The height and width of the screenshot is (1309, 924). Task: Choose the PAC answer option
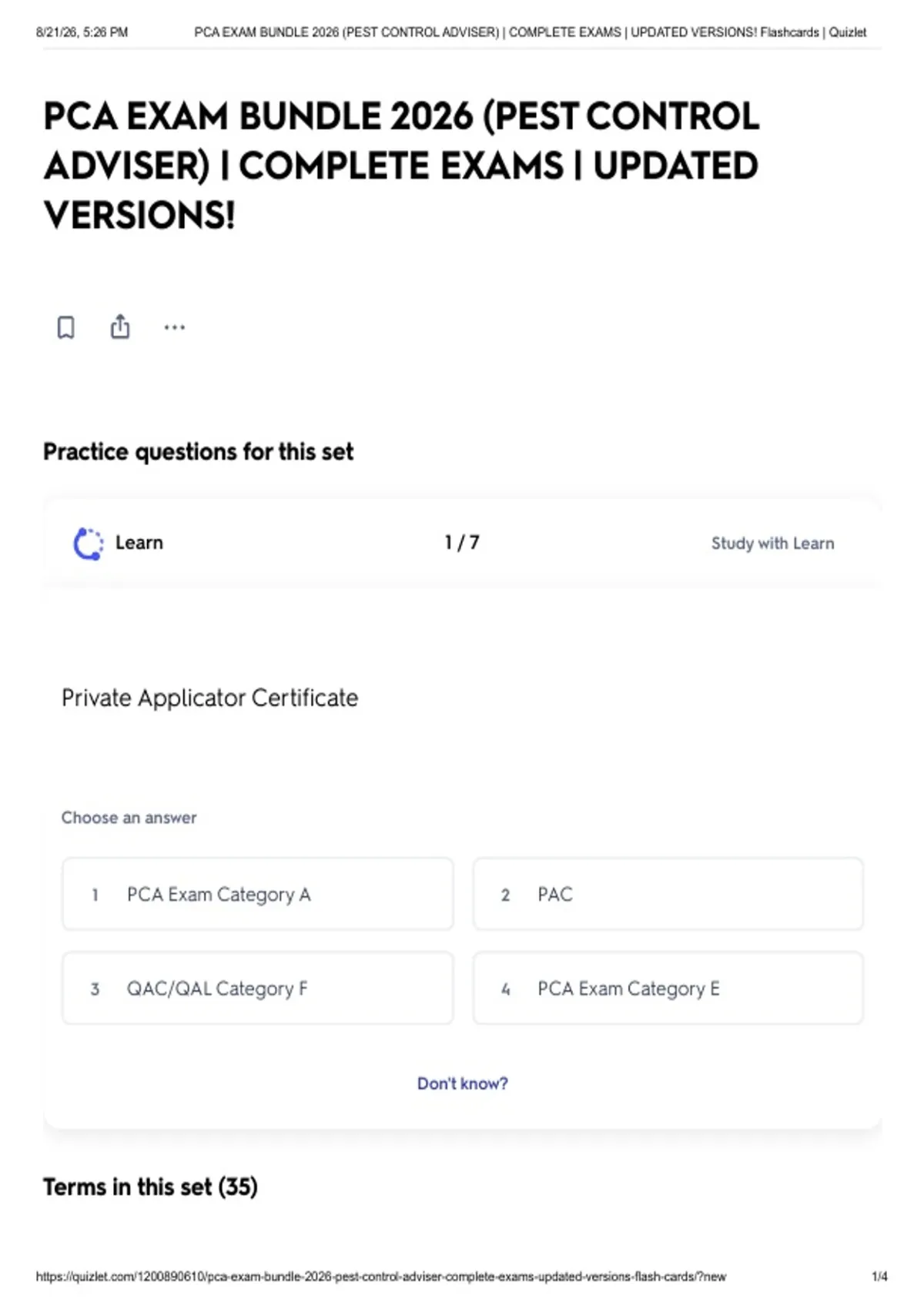pyautogui.click(x=668, y=894)
